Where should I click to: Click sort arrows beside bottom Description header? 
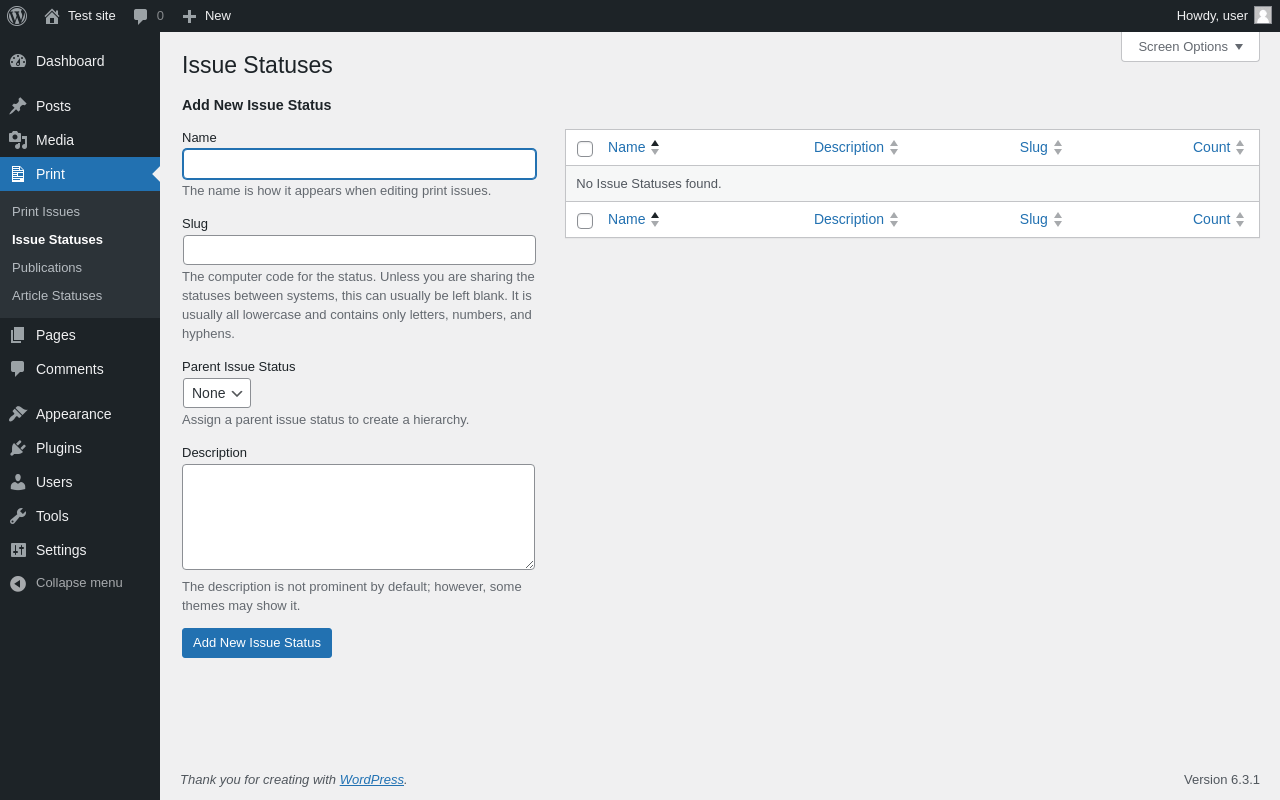894,219
